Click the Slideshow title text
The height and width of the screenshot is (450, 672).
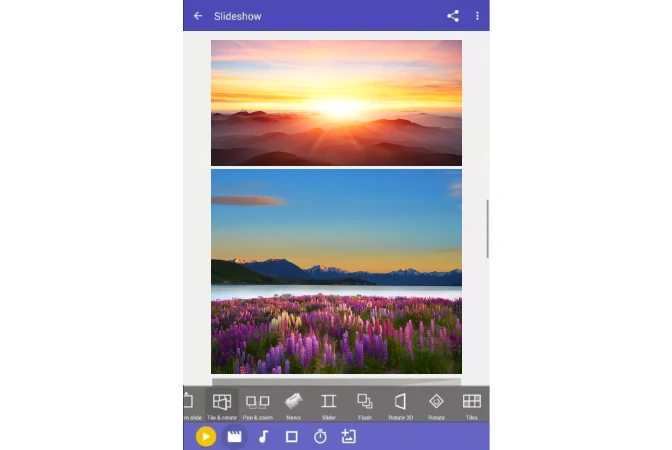click(x=238, y=16)
